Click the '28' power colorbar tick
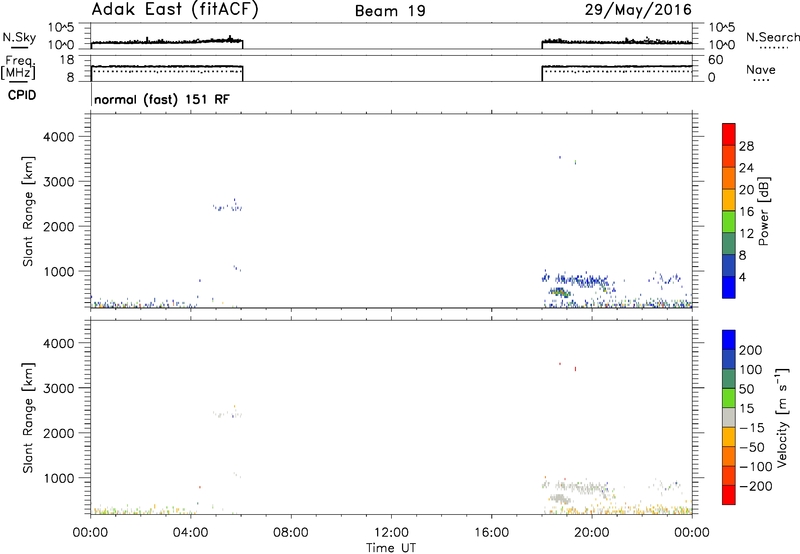The width and height of the screenshot is (800, 554). click(x=746, y=146)
